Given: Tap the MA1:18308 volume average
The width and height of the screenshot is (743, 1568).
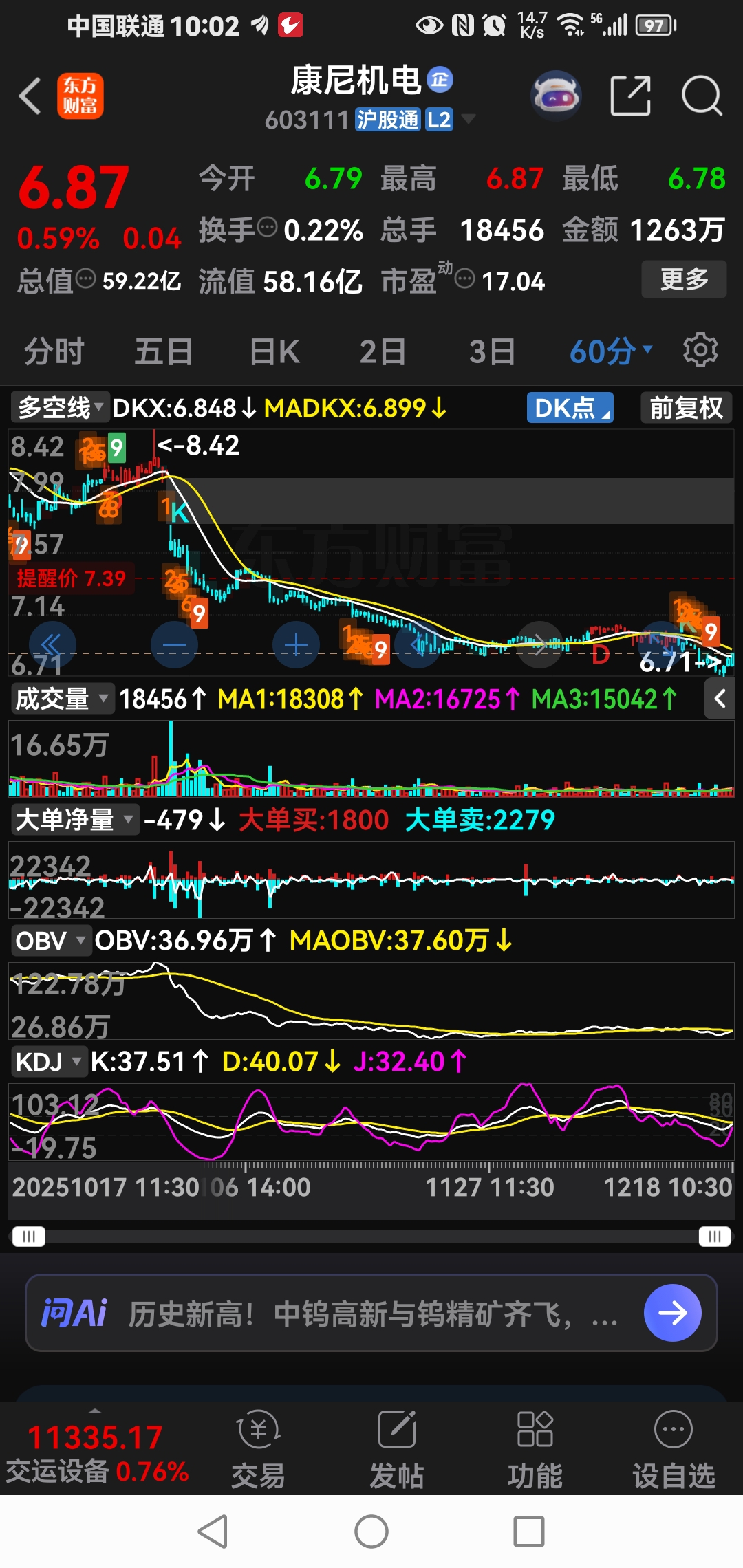Looking at the screenshot, I should tap(291, 699).
